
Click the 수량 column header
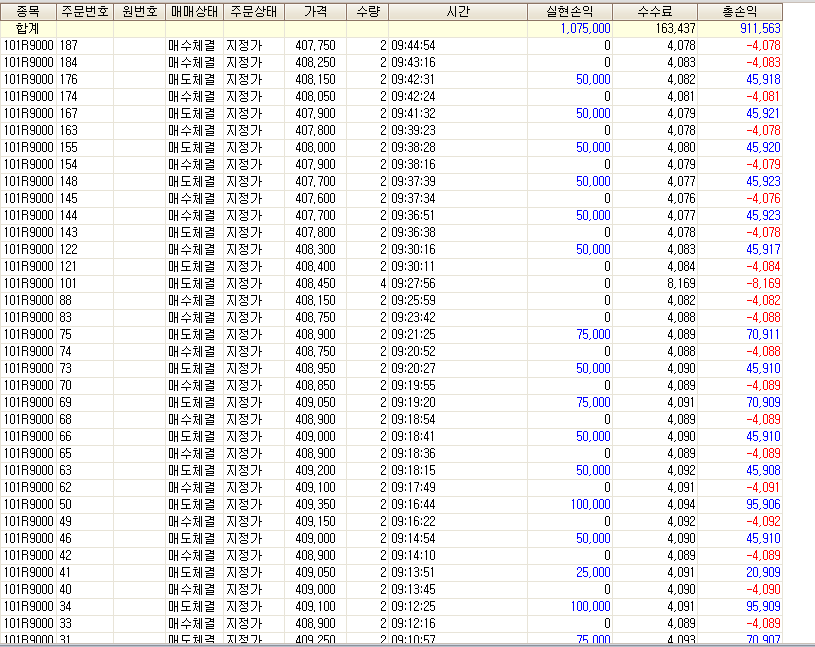(x=367, y=11)
